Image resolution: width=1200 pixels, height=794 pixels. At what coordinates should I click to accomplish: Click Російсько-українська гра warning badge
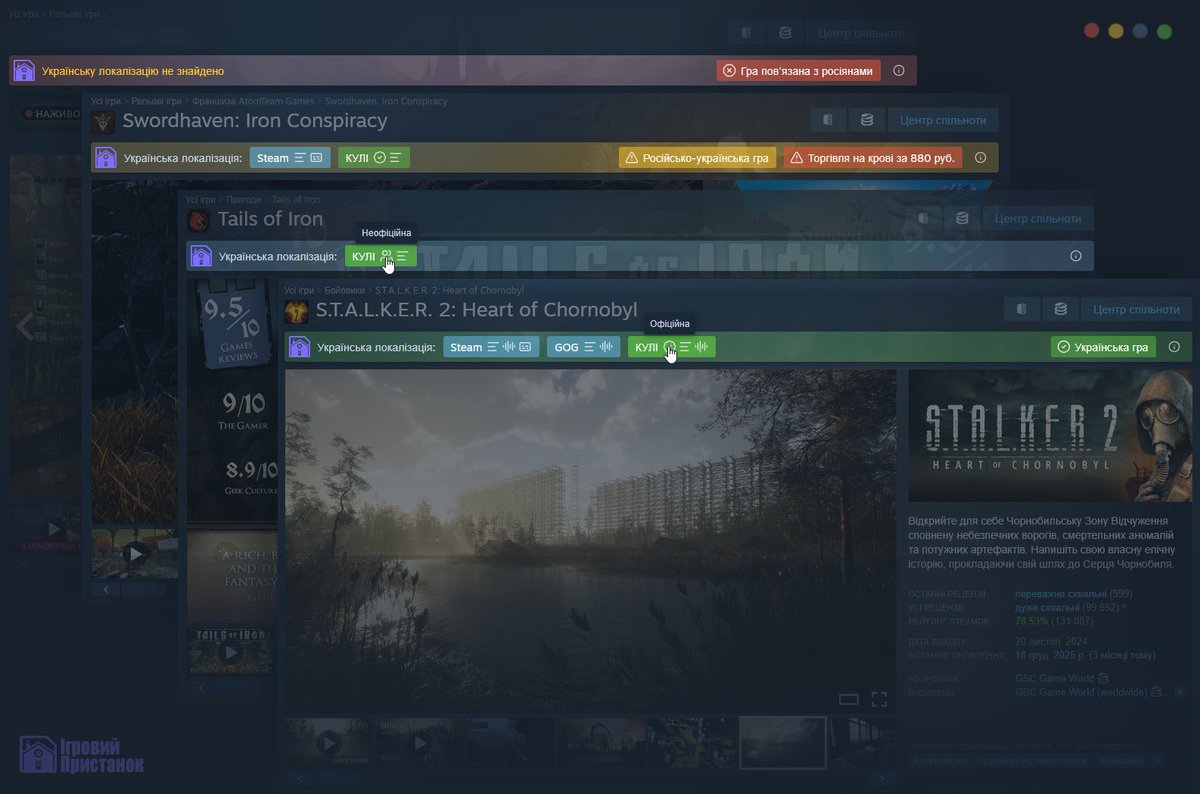click(697, 158)
